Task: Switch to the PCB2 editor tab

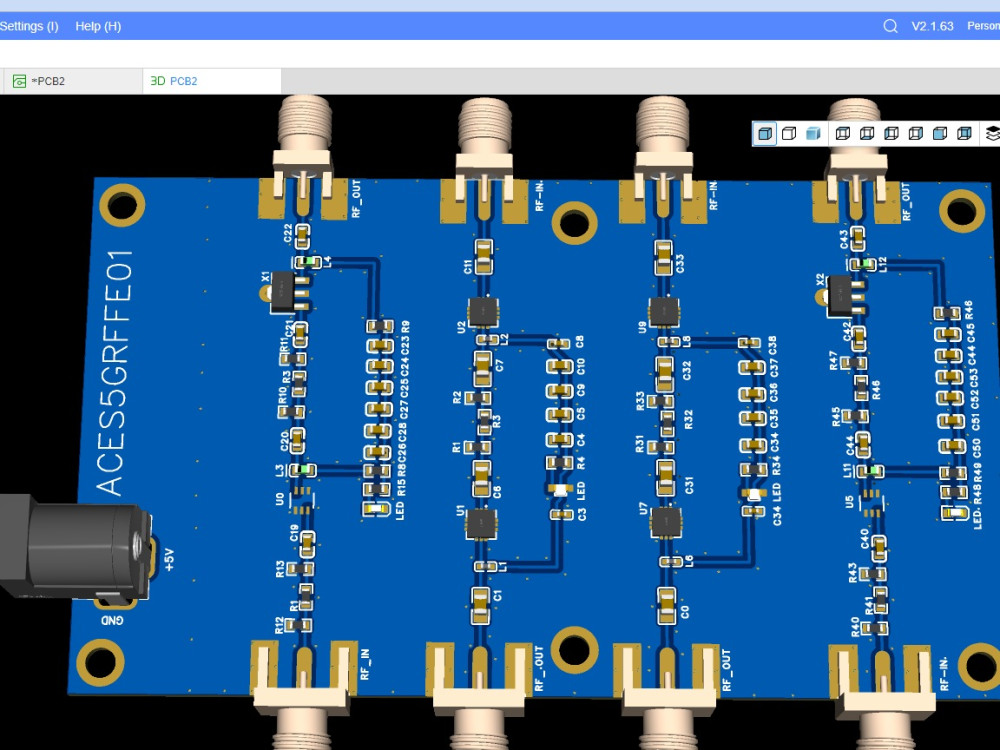Action: click(48, 79)
